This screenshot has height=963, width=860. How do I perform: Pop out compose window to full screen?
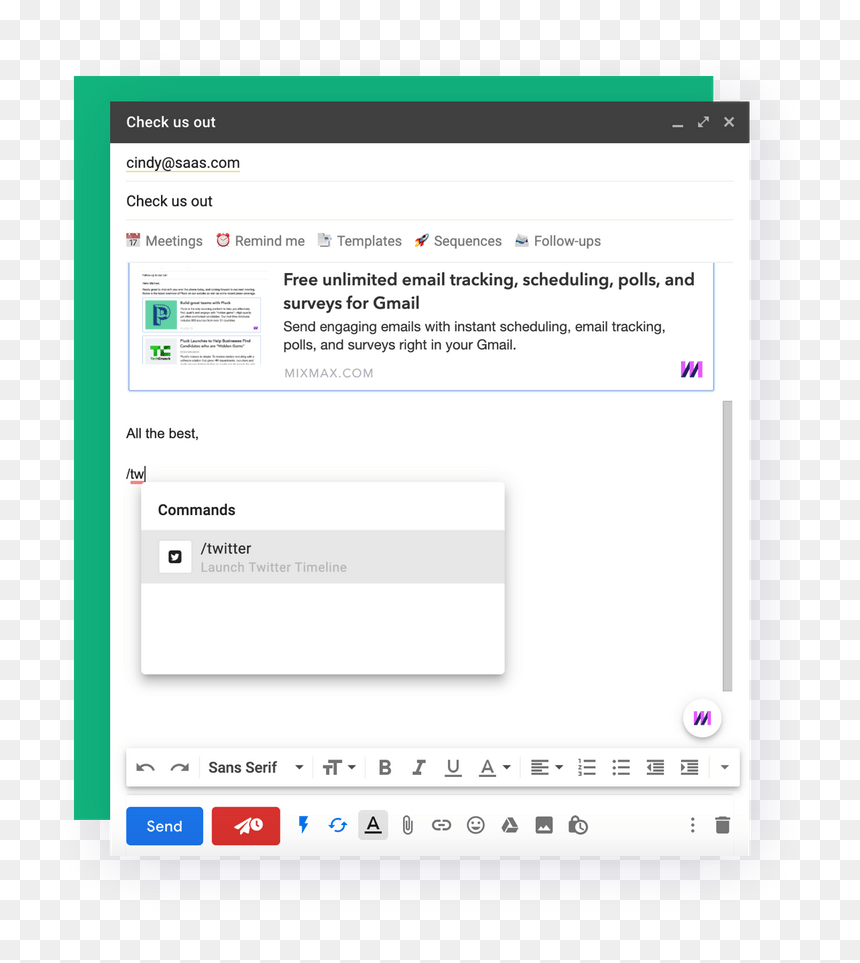click(703, 122)
